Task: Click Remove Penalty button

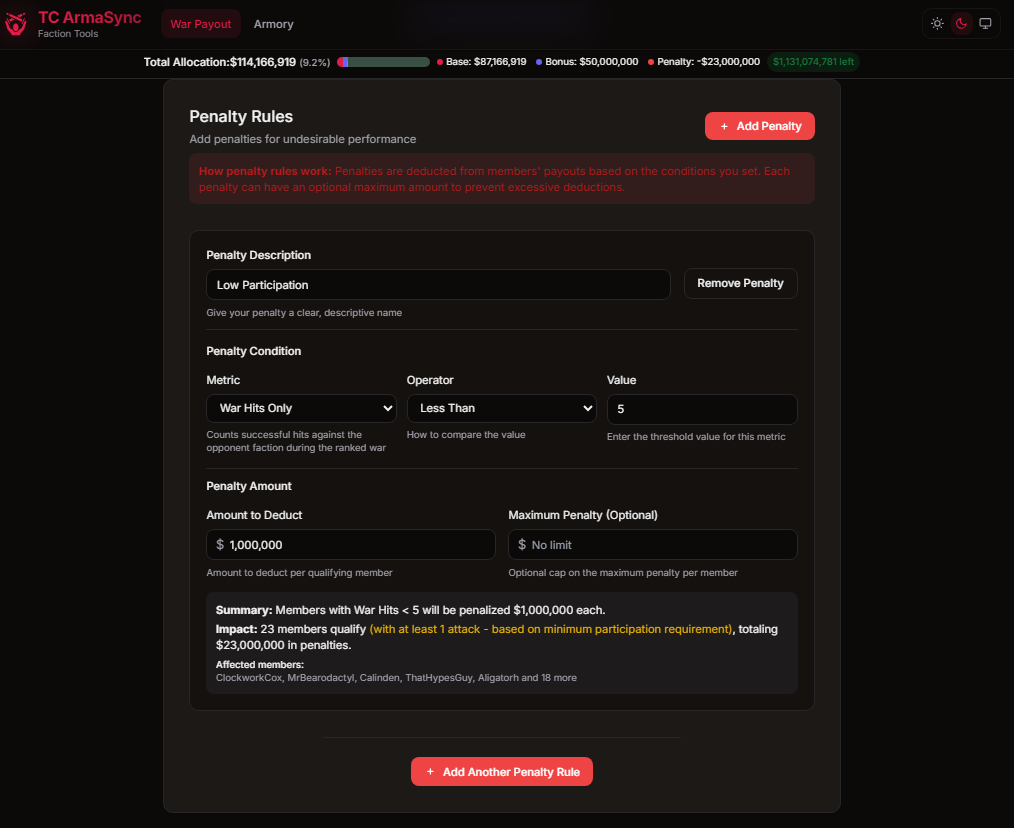Action: [x=740, y=283]
